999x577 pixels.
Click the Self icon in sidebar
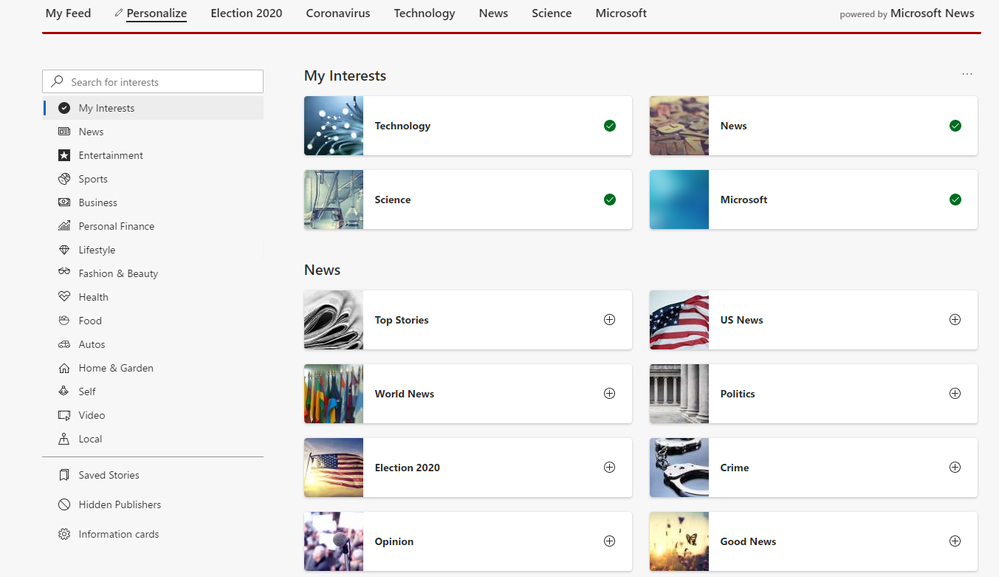pos(64,391)
